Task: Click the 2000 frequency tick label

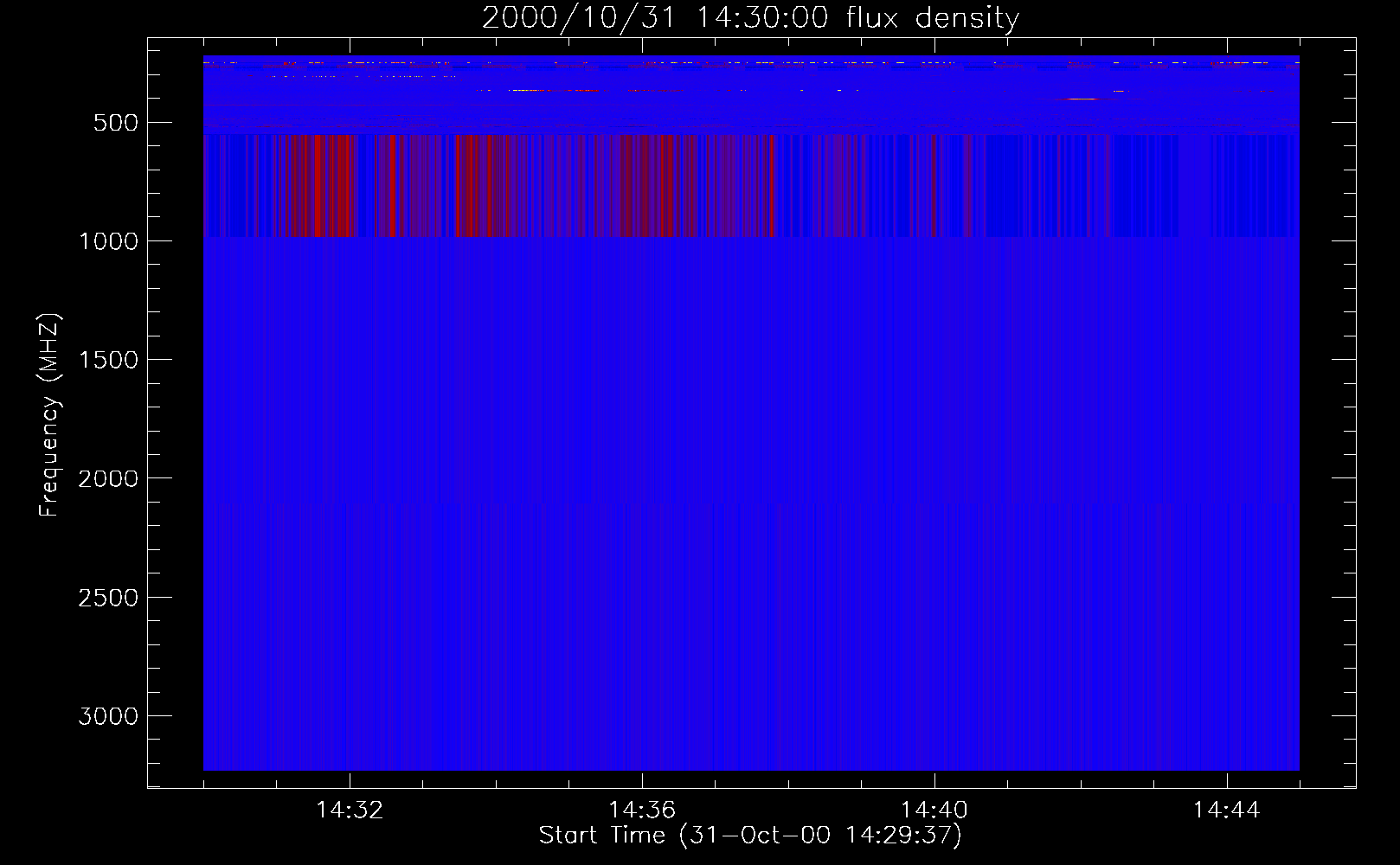Action: pos(108,479)
